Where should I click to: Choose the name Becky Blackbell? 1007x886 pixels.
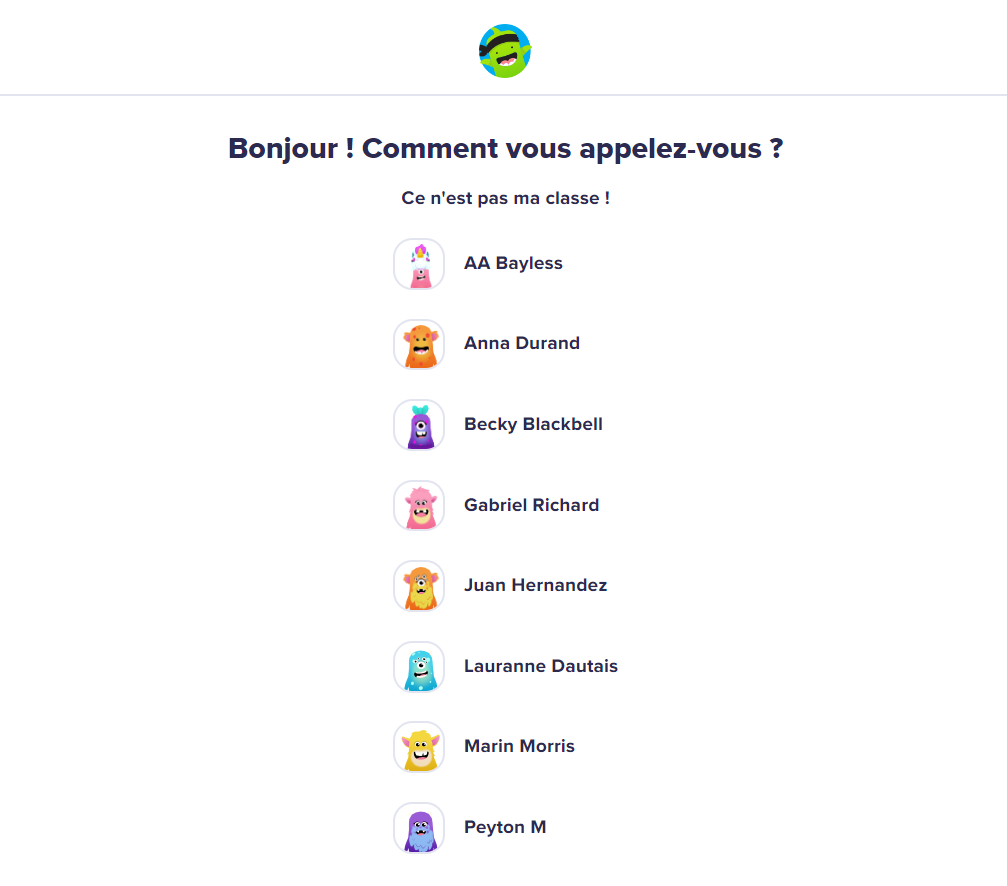533,424
